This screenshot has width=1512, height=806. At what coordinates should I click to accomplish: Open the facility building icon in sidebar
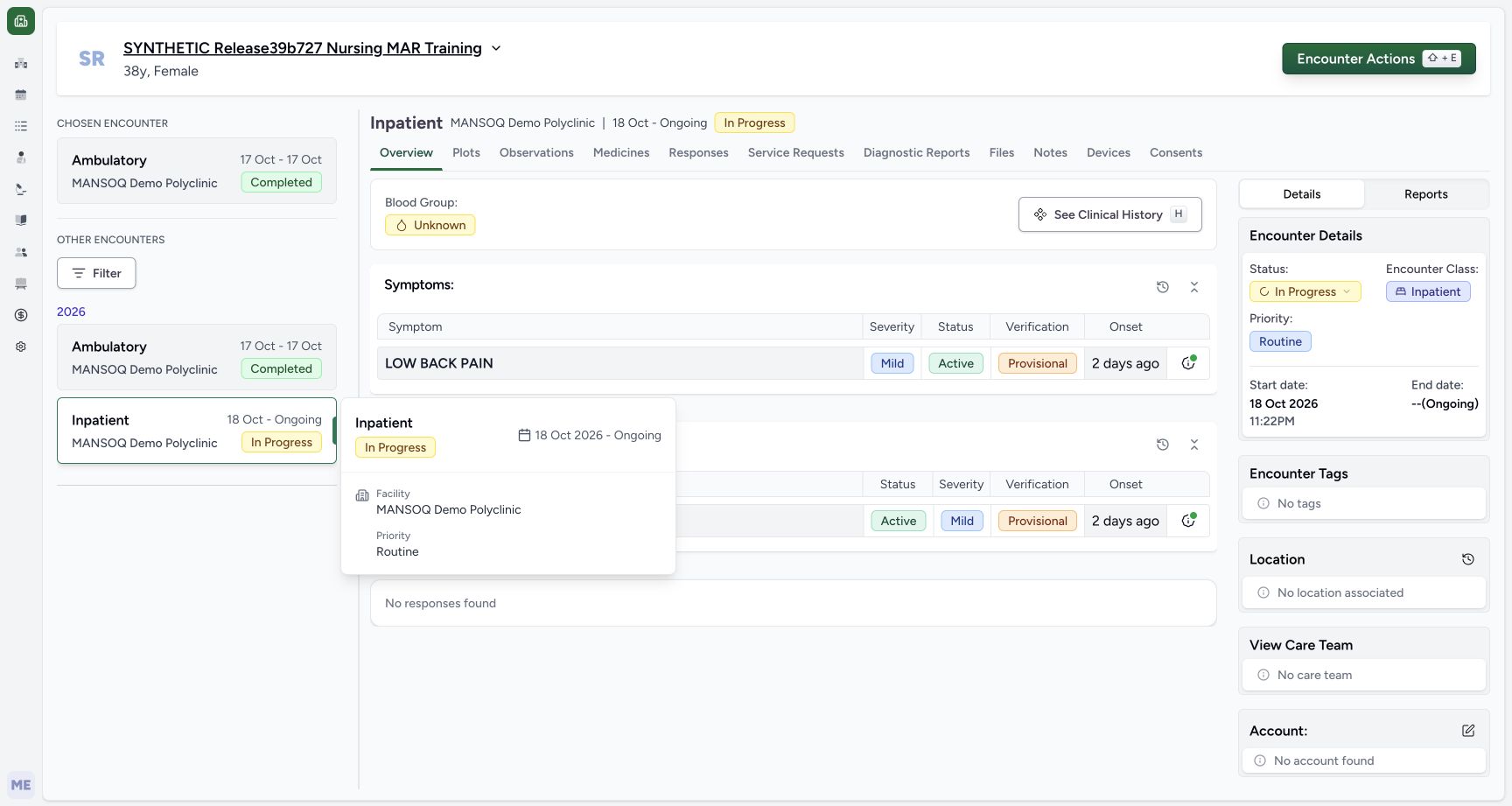point(21,63)
